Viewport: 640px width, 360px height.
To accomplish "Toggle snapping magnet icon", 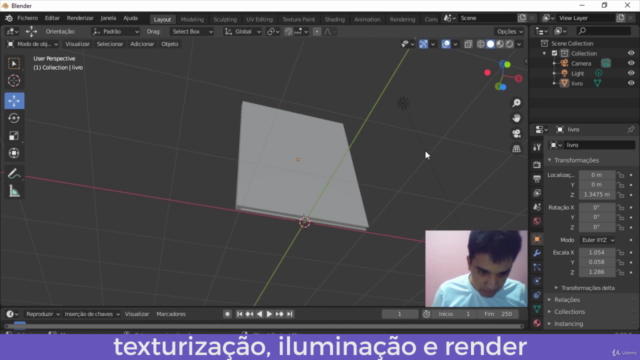I will 288,31.
